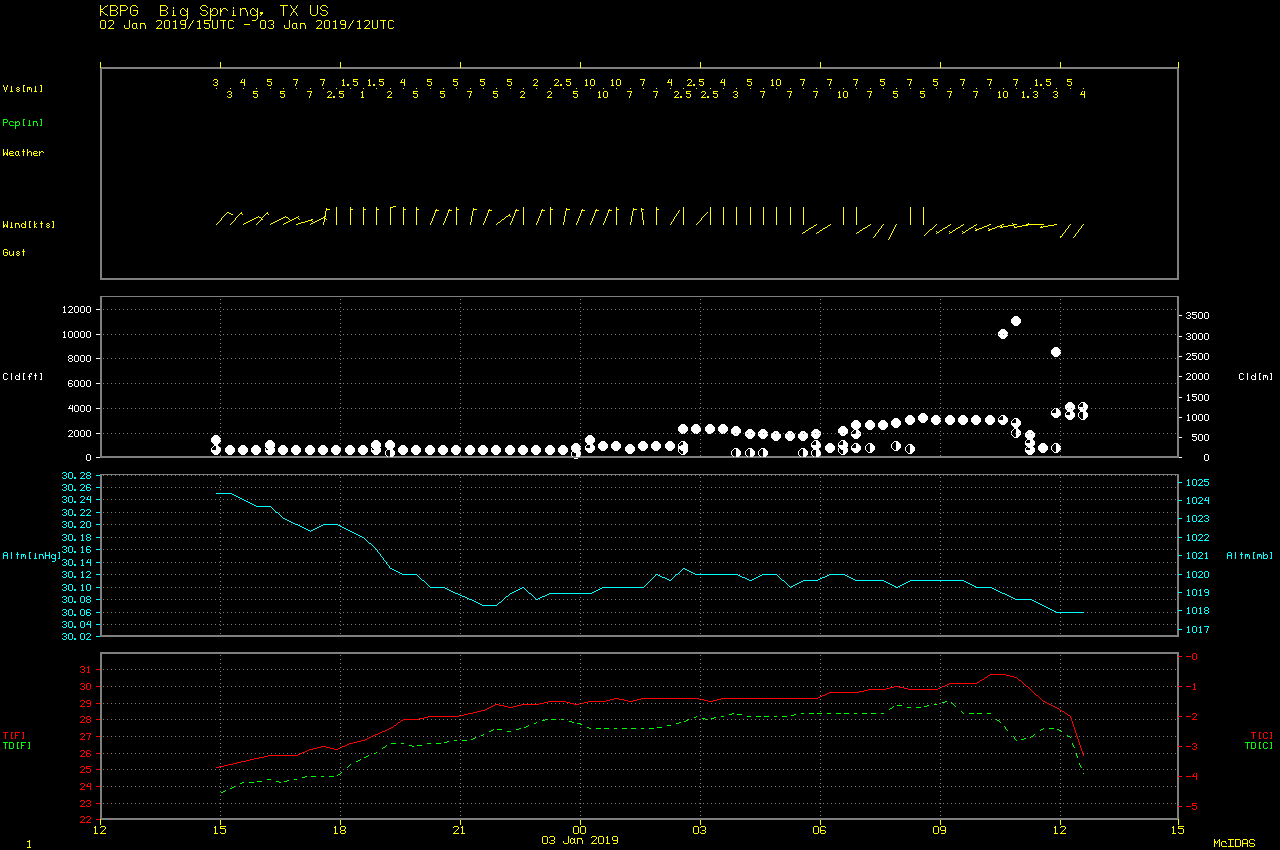This screenshot has width=1280, height=850.
Task: Click the start of the cyan altimeter line
Action: (218, 493)
